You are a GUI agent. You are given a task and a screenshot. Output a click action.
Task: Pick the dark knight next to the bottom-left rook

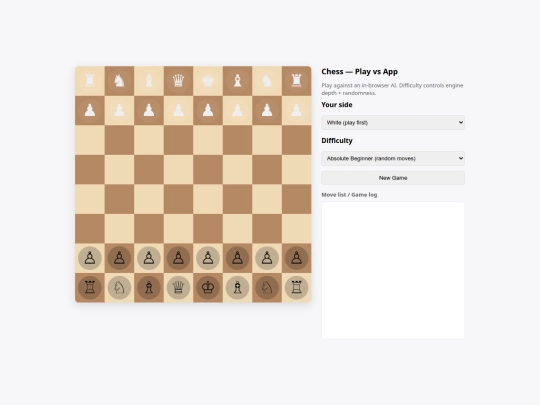[119, 287]
